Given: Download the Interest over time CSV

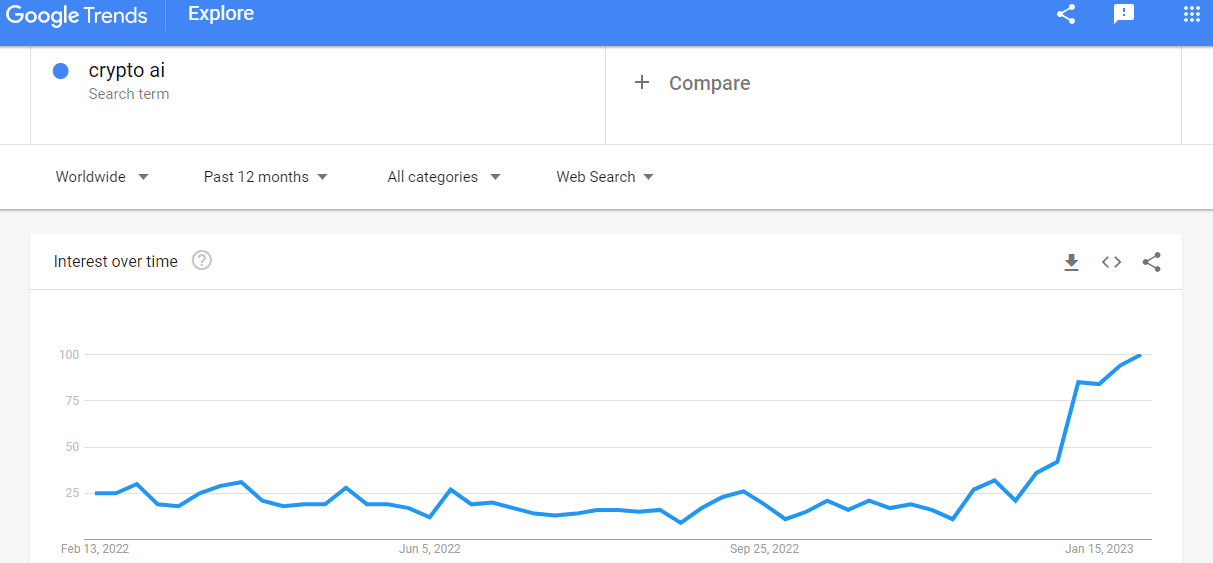Looking at the screenshot, I should pos(1071,262).
